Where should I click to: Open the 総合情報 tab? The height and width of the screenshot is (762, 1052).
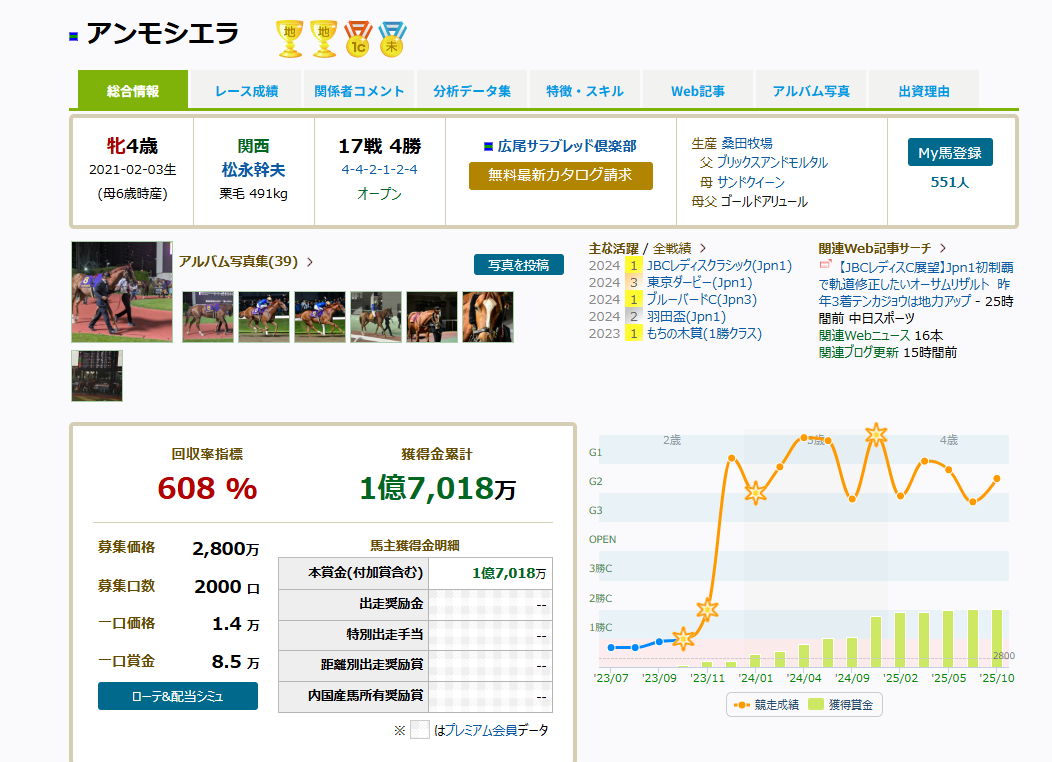[x=133, y=90]
